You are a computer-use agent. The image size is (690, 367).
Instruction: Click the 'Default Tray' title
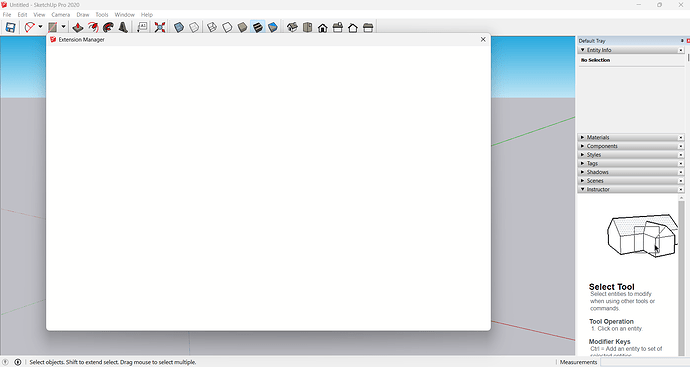pos(592,40)
